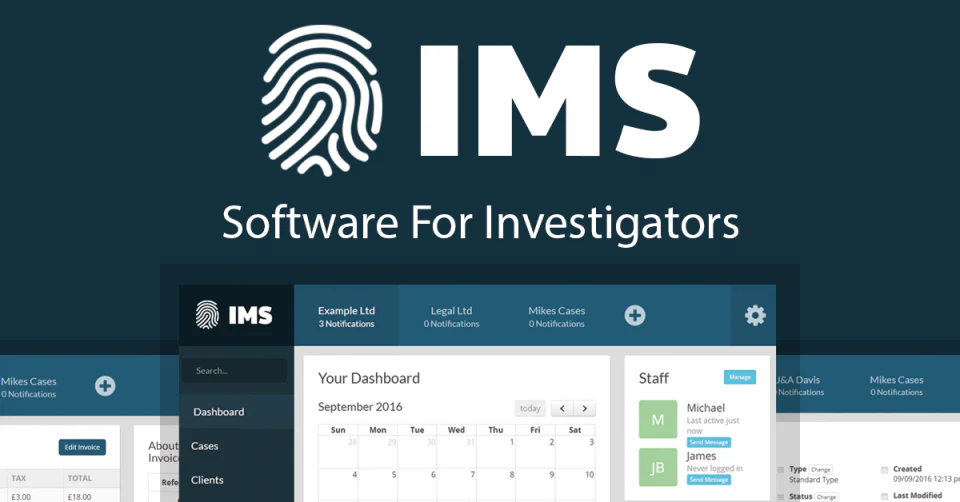Go to the next month in calendar
The height and width of the screenshot is (502, 960).
click(x=585, y=408)
